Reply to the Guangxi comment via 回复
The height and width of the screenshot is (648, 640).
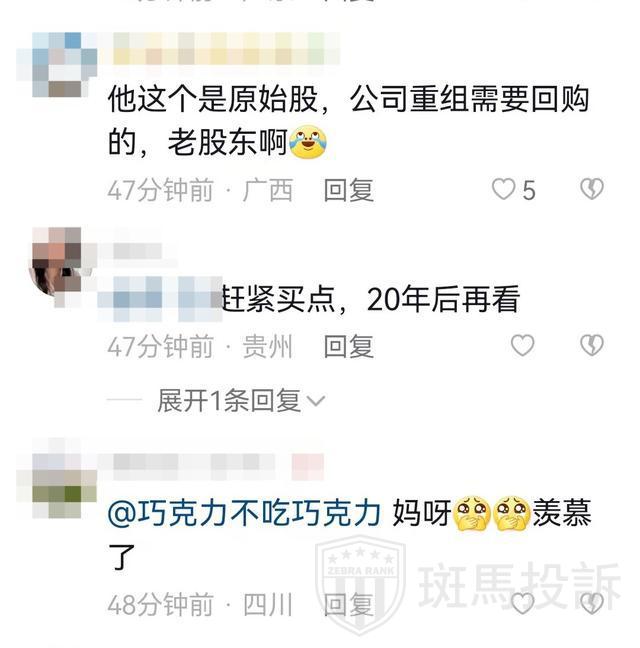[349, 190]
